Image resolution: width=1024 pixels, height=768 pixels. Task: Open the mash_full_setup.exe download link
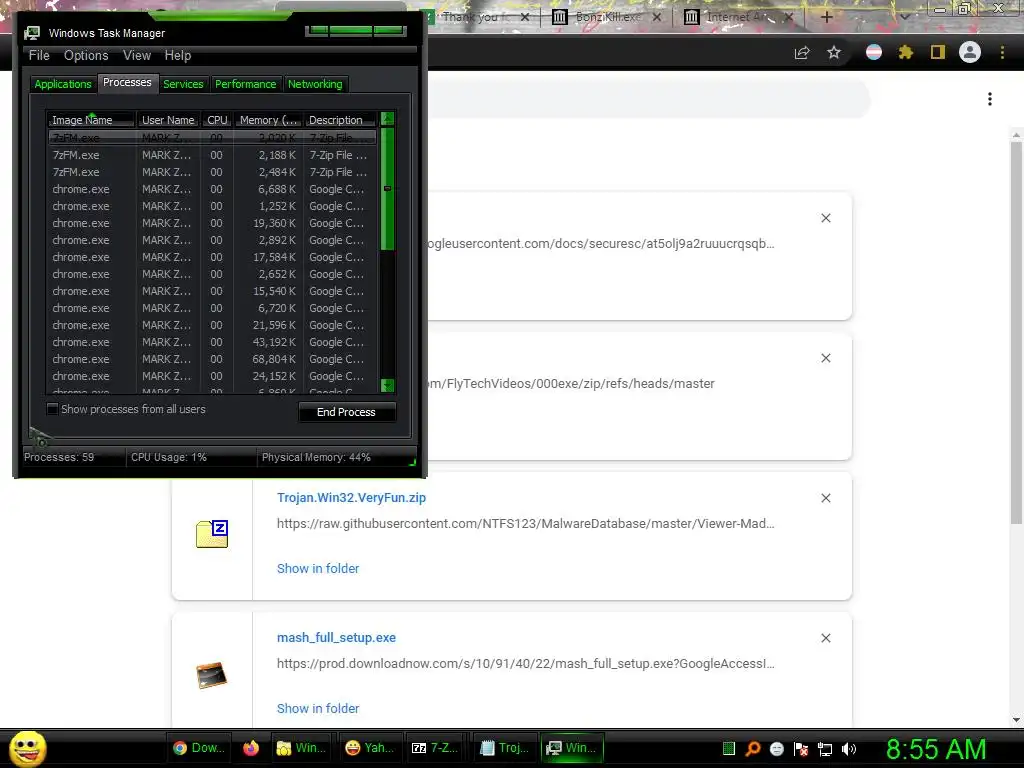point(336,637)
